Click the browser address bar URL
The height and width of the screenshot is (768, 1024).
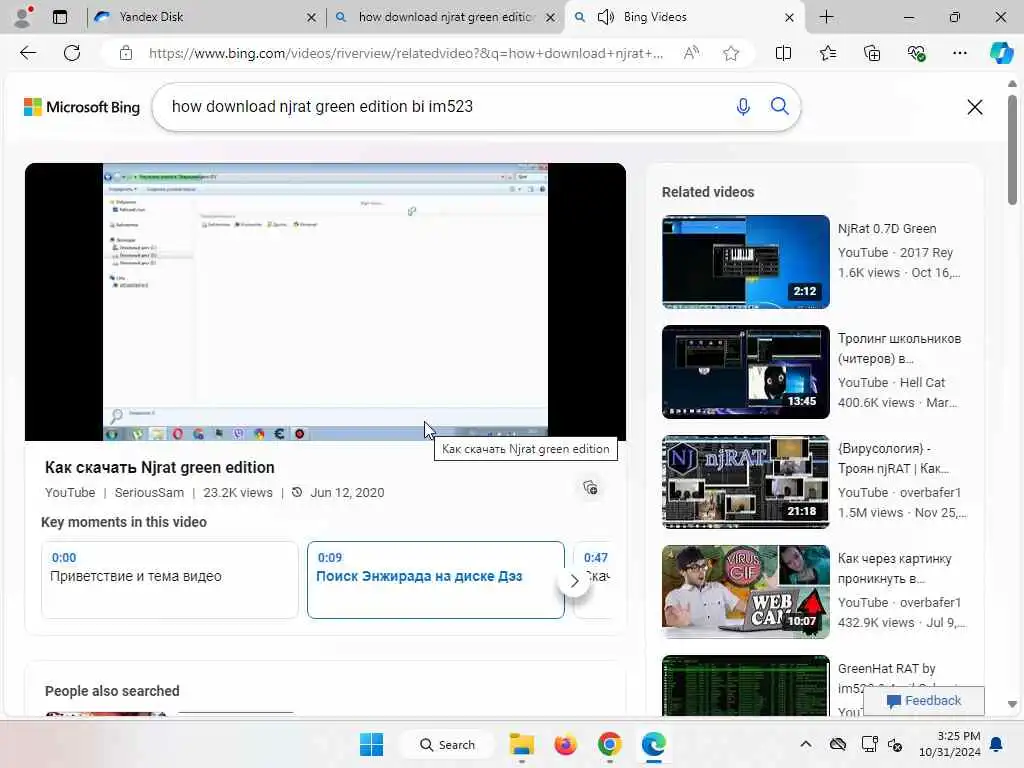tap(406, 53)
